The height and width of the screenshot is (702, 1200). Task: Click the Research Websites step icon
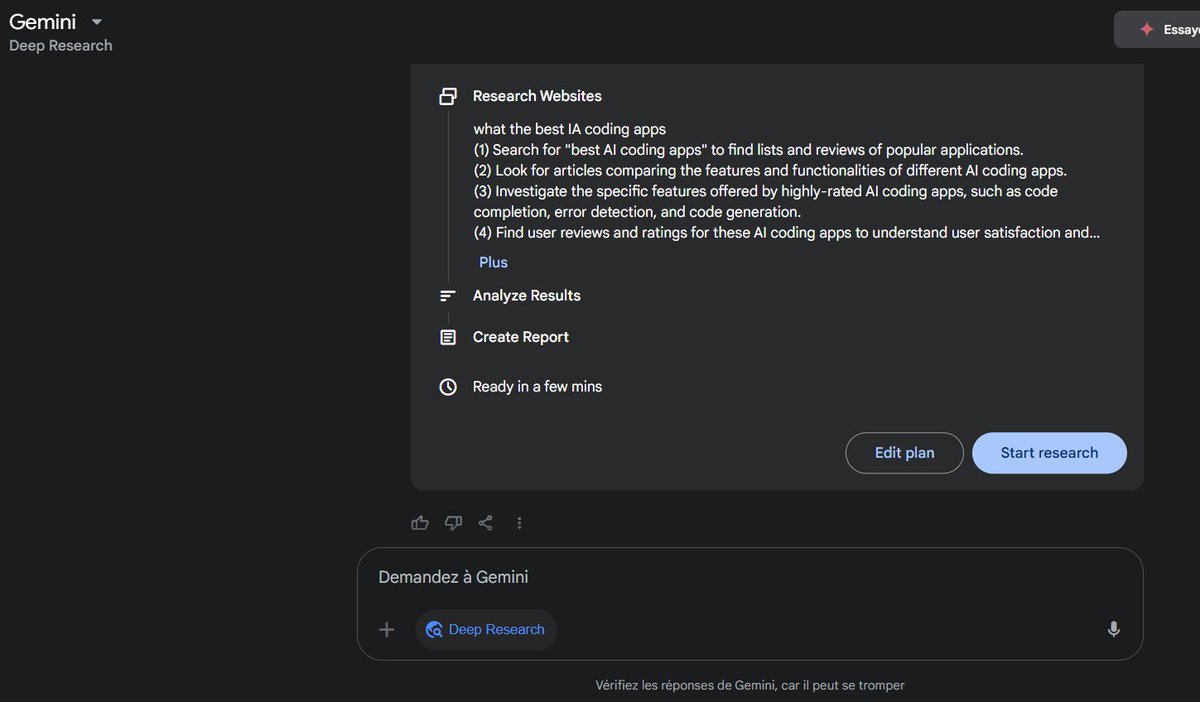(448, 97)
